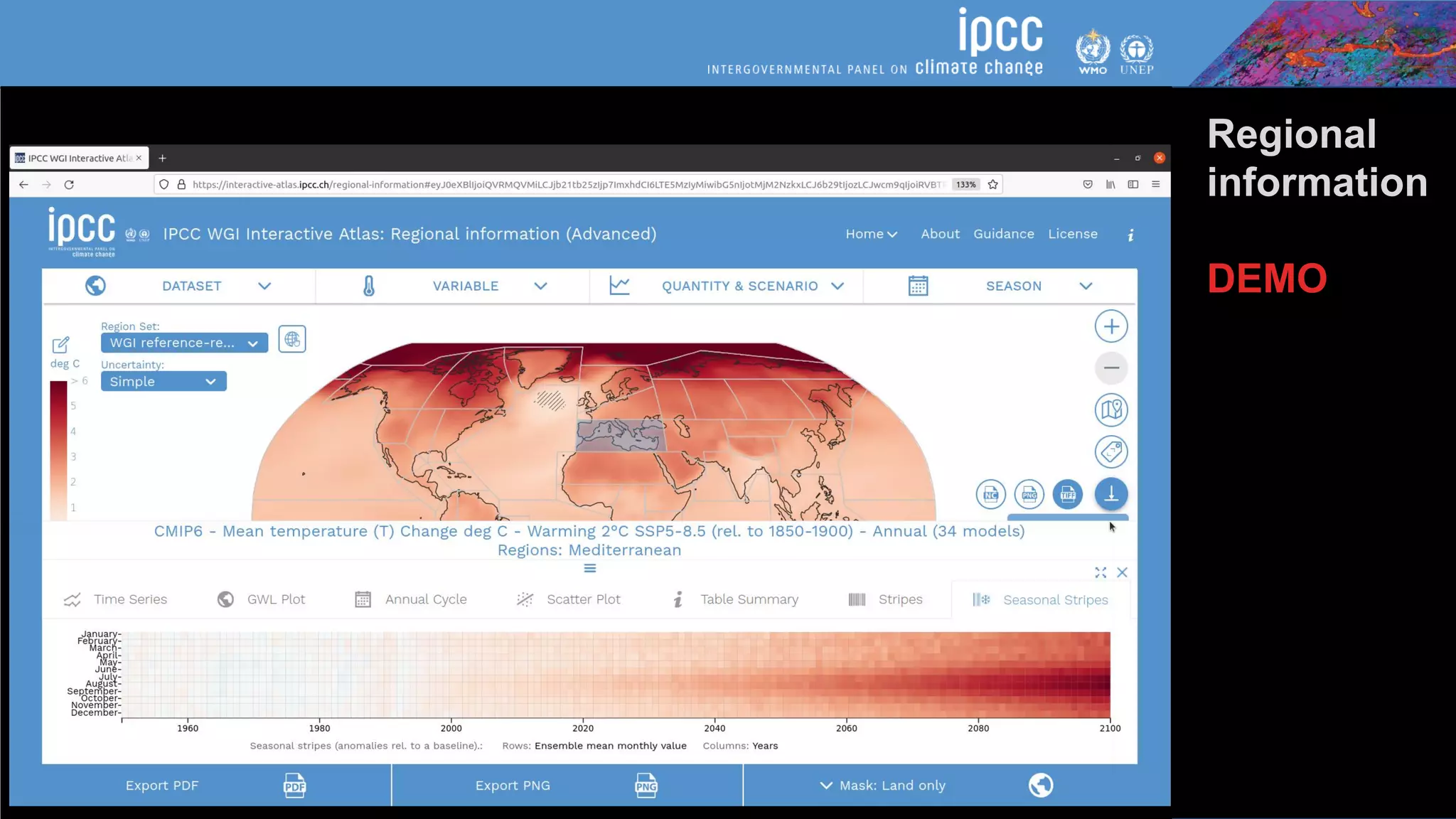Click the Export PNG button

click(567, 786)
